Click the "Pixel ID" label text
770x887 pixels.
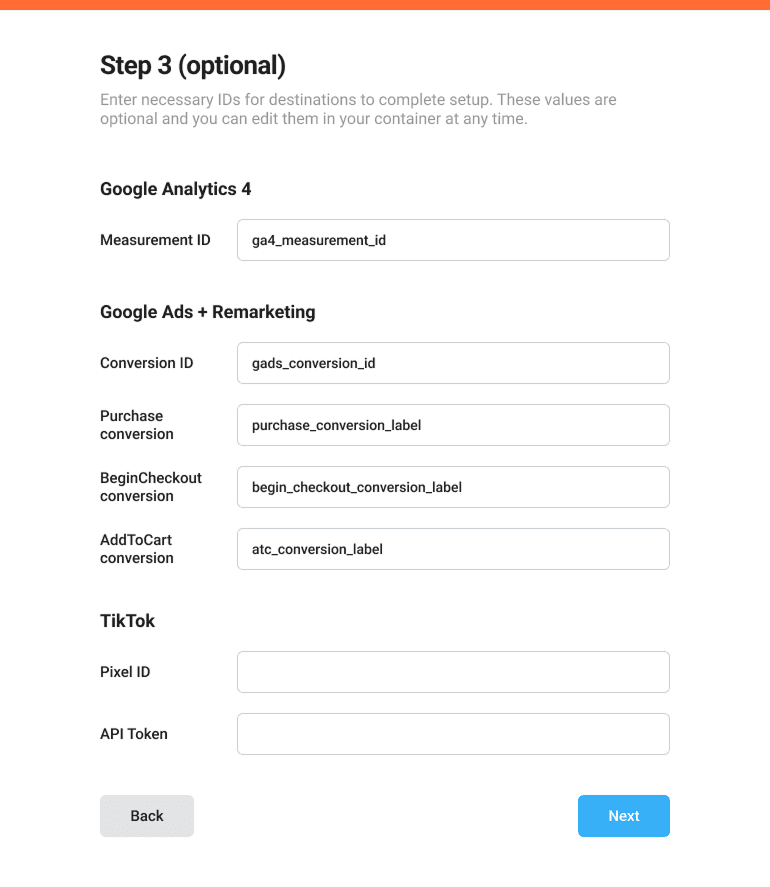tap(125, 672)
